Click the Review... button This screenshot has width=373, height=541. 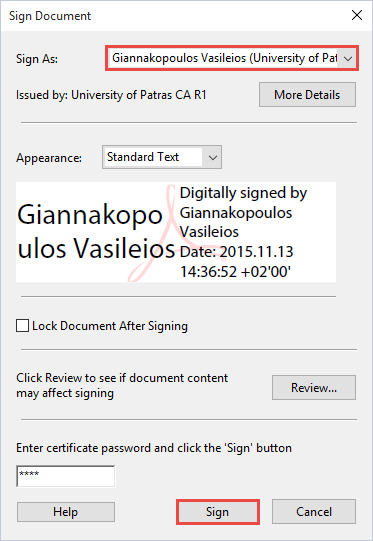coord(314,387)
